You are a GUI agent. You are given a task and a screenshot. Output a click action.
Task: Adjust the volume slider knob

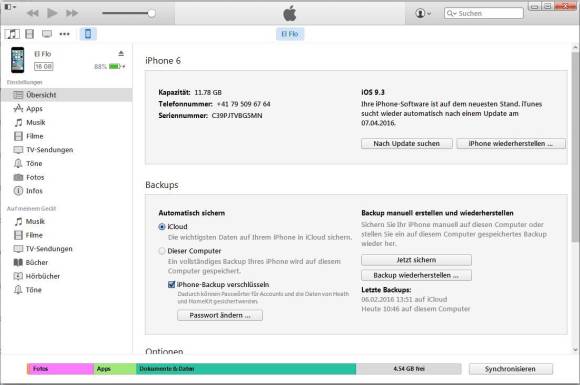click(151, 13)
